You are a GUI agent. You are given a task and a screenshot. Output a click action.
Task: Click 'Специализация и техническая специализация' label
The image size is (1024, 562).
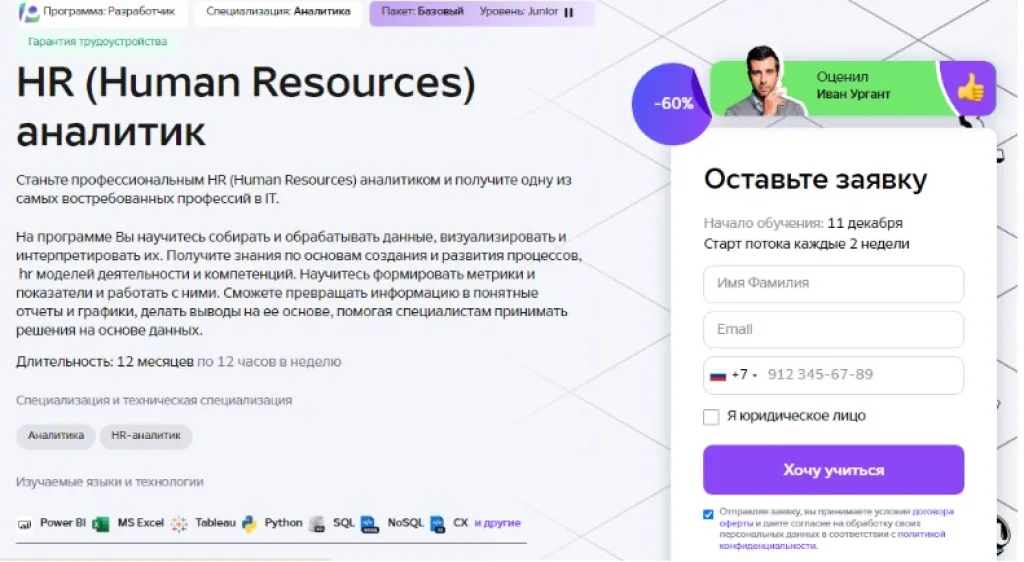[x=154, y=400]
